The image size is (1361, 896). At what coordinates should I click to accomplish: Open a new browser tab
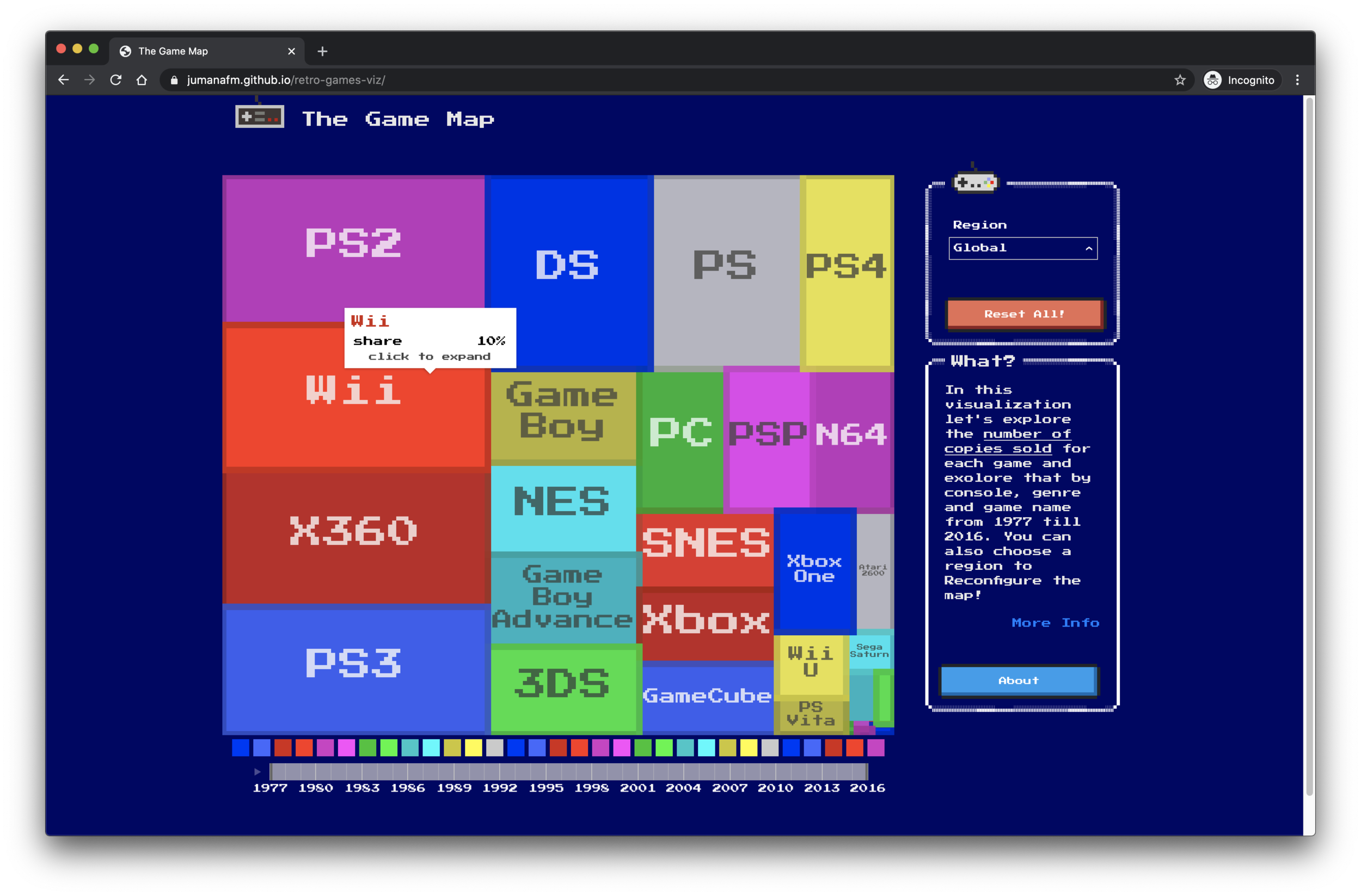[x=322, y=52]
